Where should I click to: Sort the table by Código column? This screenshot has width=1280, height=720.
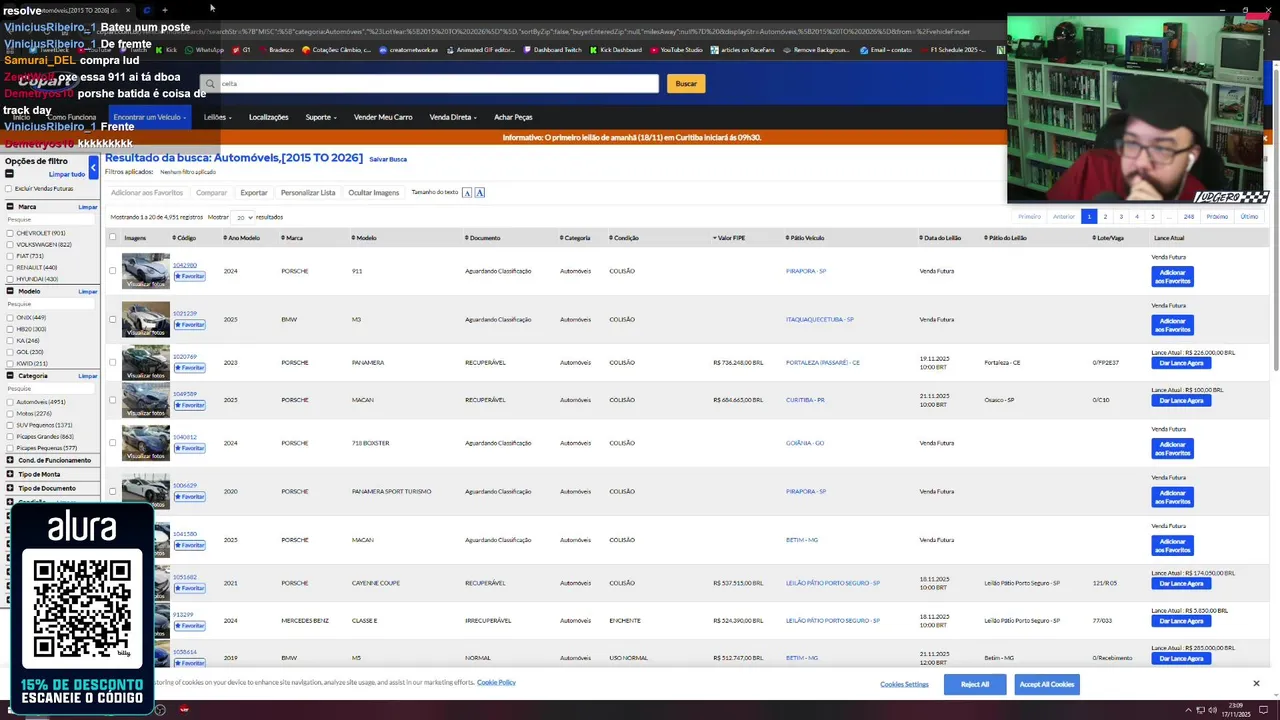coord(184,238)
